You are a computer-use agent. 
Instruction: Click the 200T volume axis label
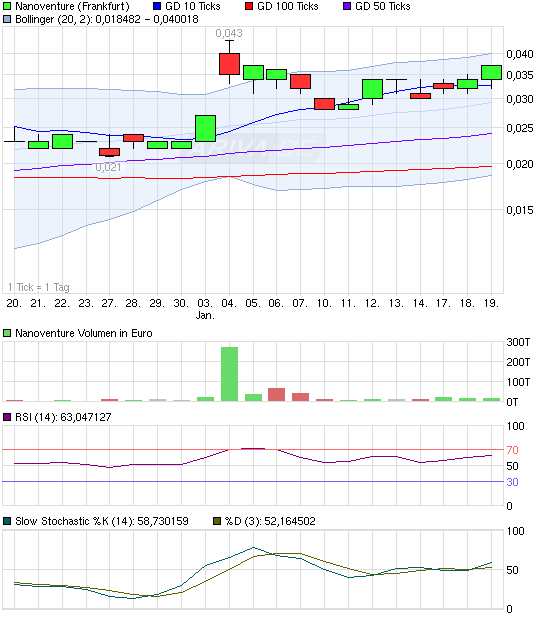pos(518,362)
